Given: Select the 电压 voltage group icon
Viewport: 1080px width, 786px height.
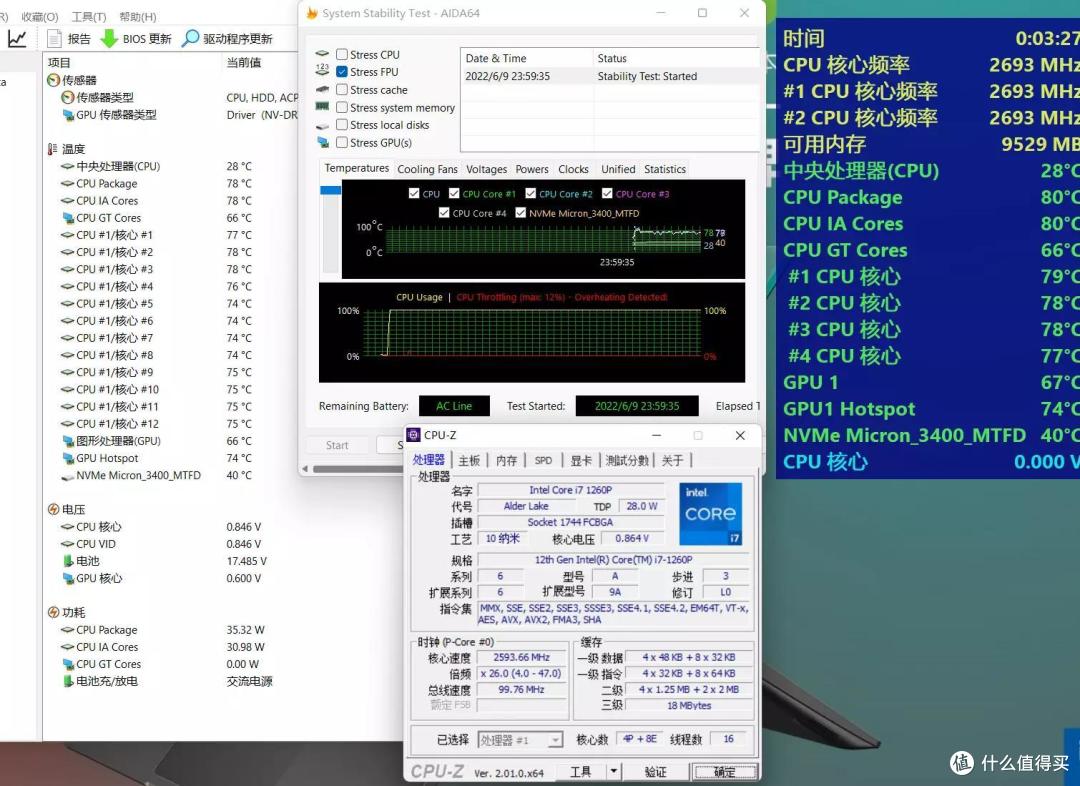Looking at the screenshot, I should click(54, 509).
